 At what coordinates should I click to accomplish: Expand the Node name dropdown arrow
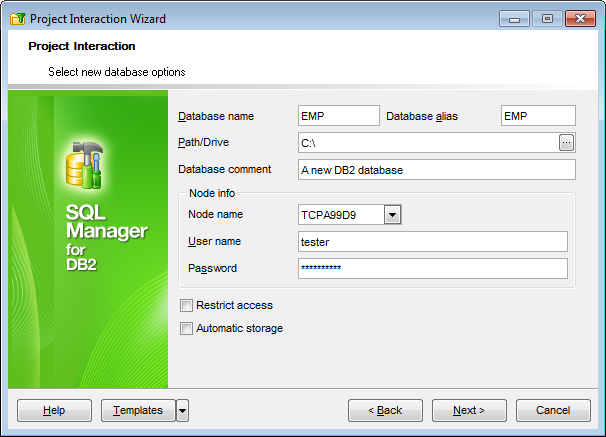tap(392, 215)
